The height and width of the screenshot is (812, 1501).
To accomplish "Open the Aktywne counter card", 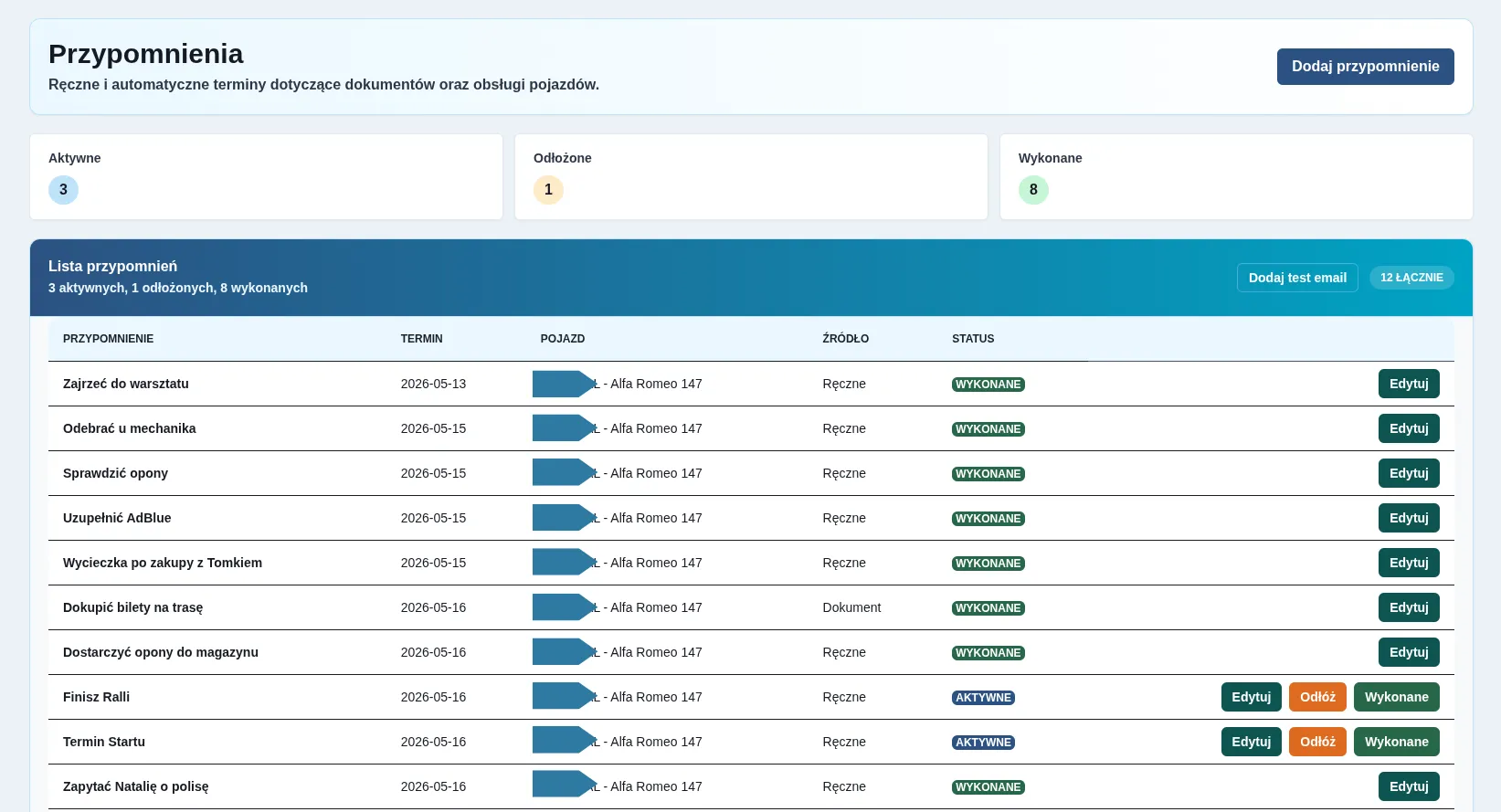I will pyautogui.click(x=266, y=177).
